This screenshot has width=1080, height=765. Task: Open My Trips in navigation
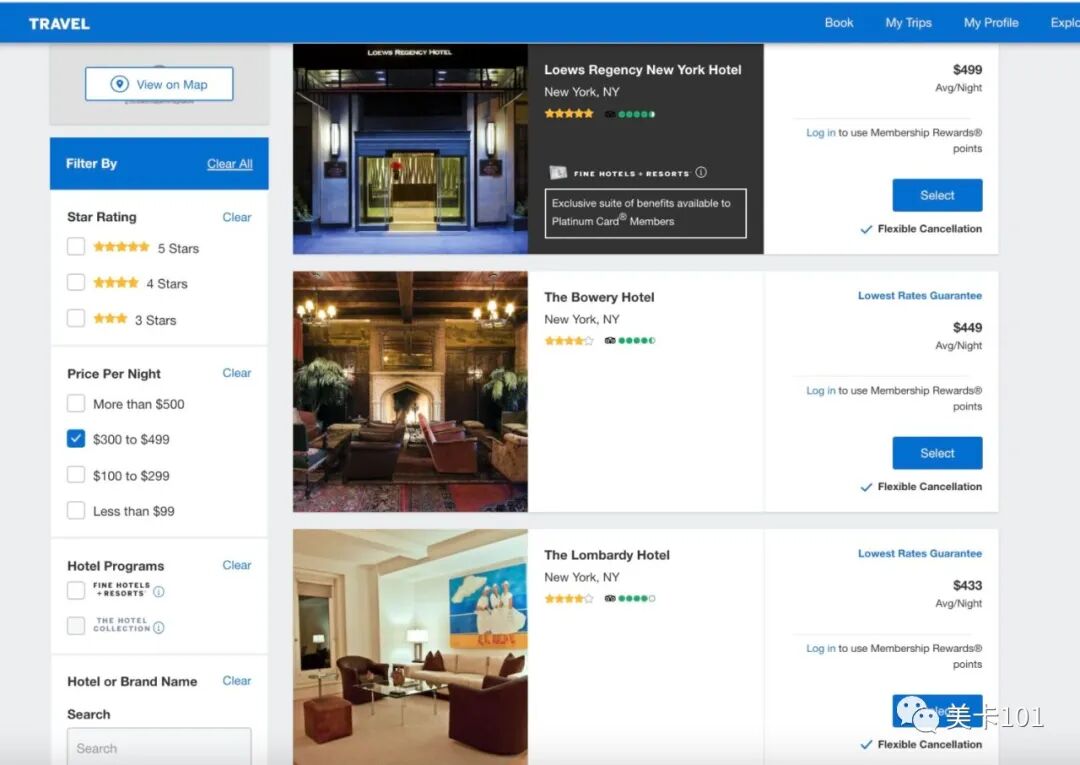(x=908, y=23)
